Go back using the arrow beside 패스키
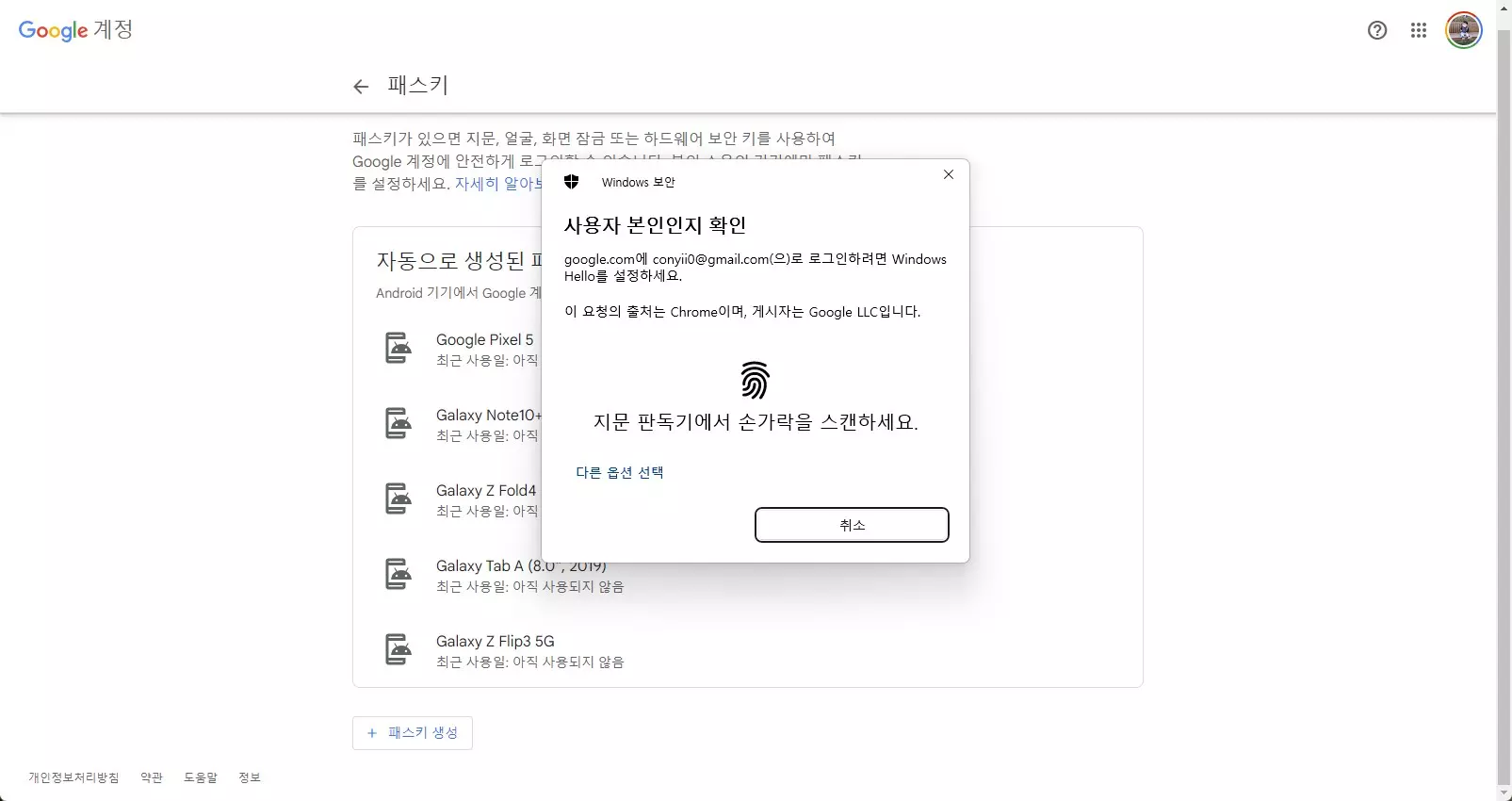Screen dimensions: 1512x801 click(361, 87)
